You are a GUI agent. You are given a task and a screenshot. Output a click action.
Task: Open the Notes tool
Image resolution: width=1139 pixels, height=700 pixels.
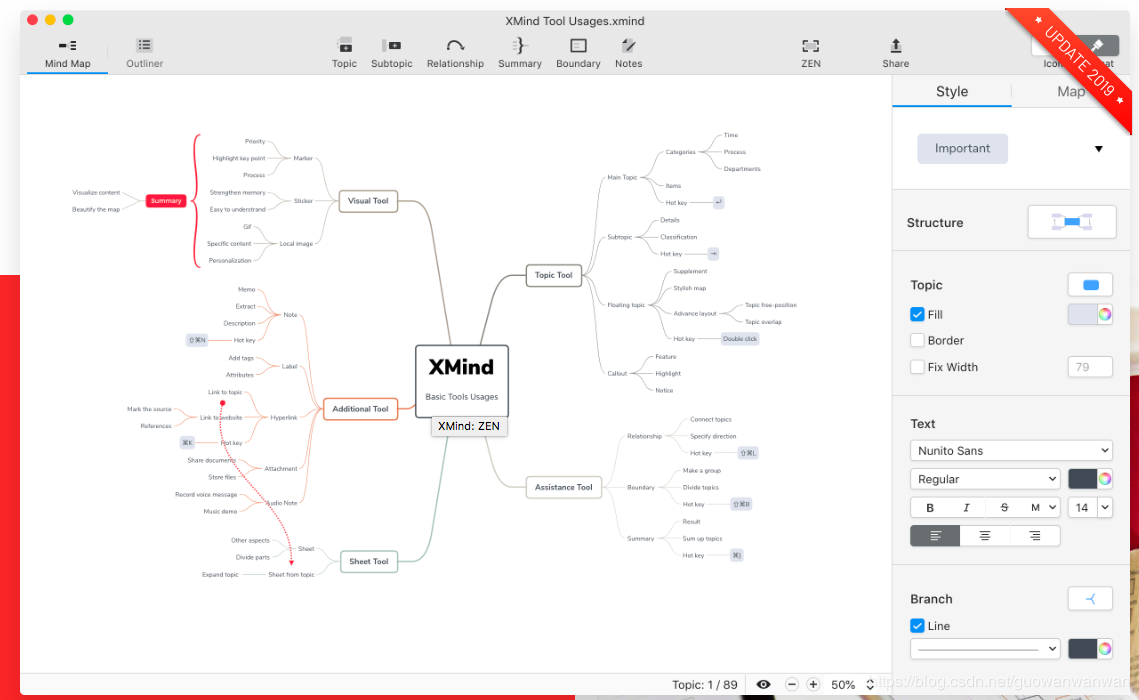tap(628, 46)
